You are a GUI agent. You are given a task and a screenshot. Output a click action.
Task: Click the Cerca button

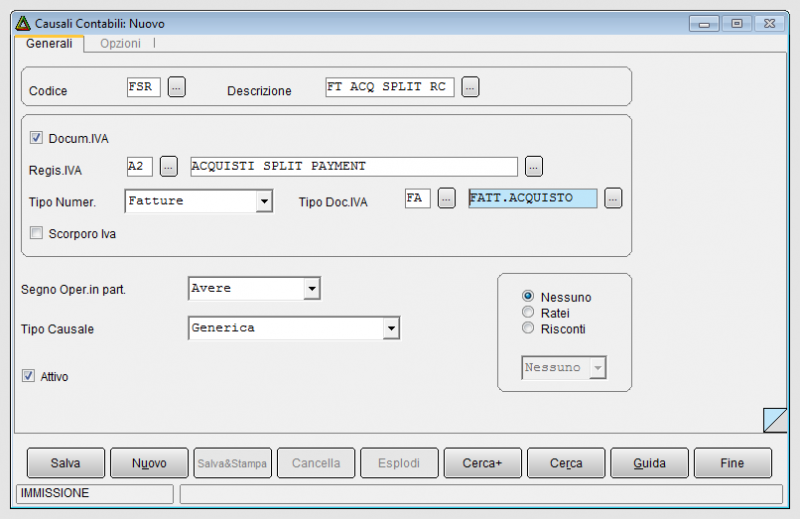click(x=566, y=463)
